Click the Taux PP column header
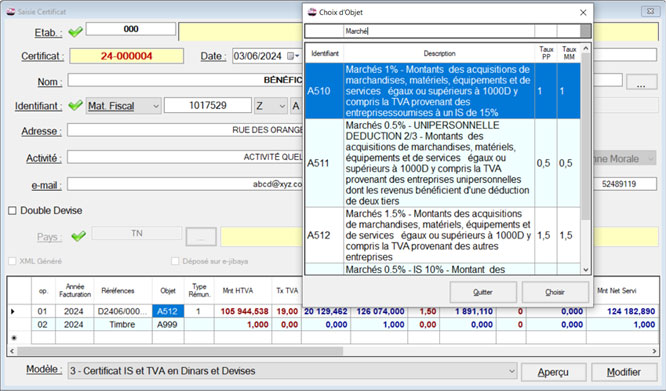Image resolution: width=666 pixels, height=391 pixels. coord(546,53)
